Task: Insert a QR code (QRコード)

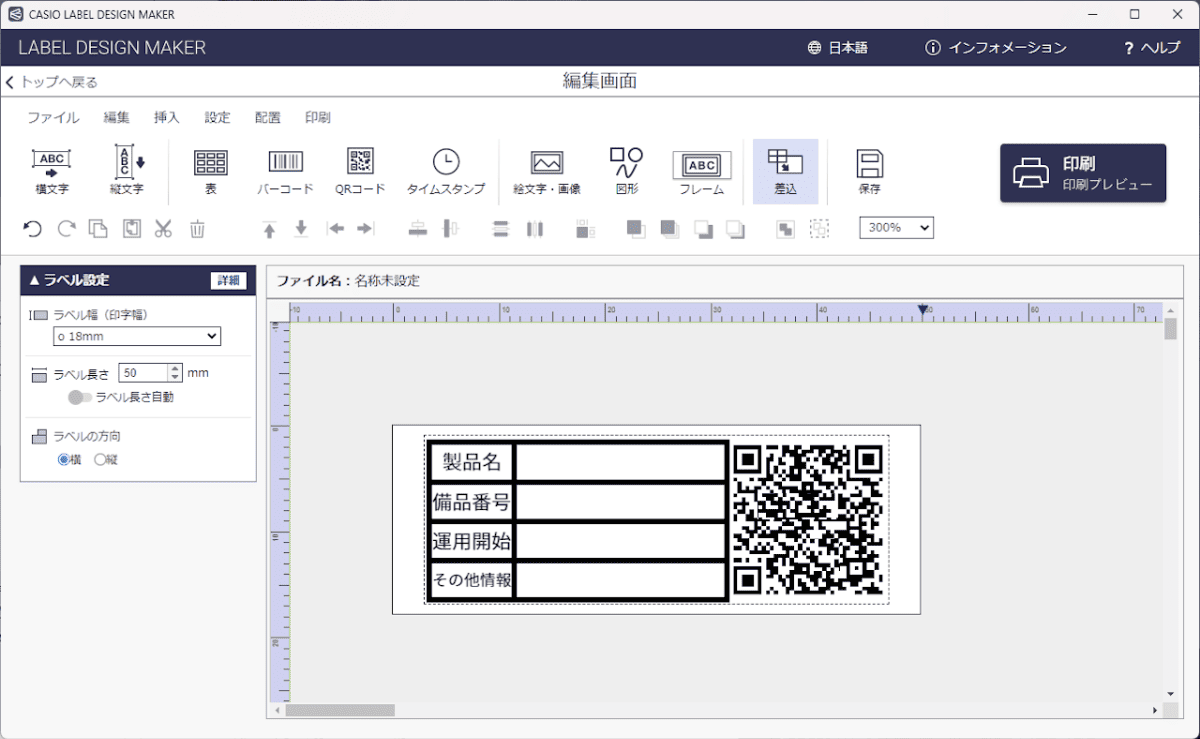Action: (x=360, y=171)
